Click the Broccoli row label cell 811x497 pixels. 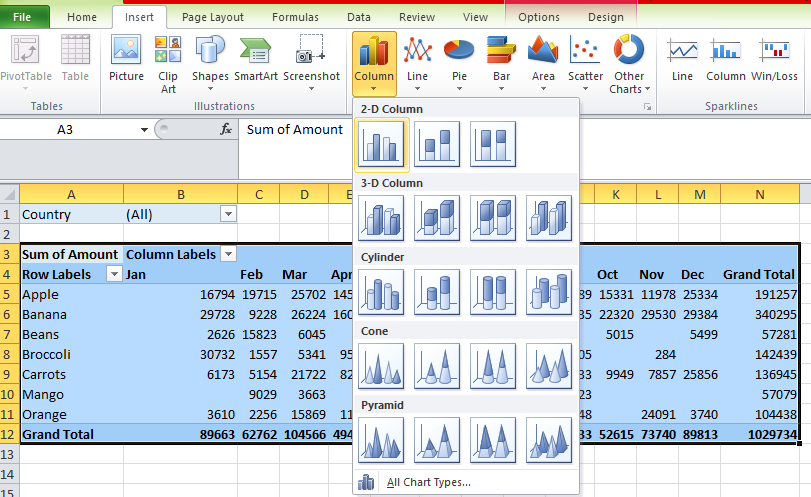[71, 354]
